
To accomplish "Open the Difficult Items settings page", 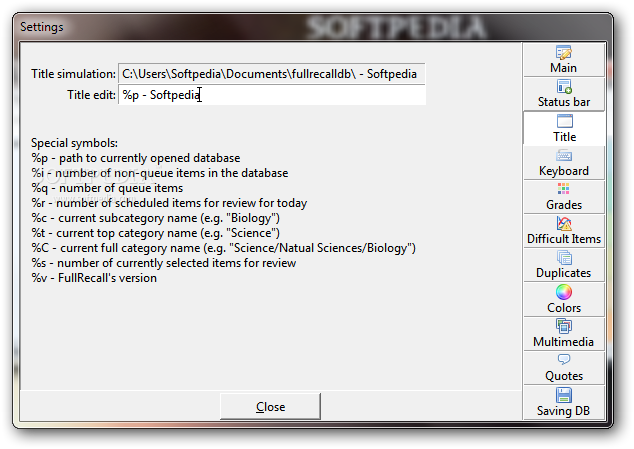I will (x=564, y=231).
